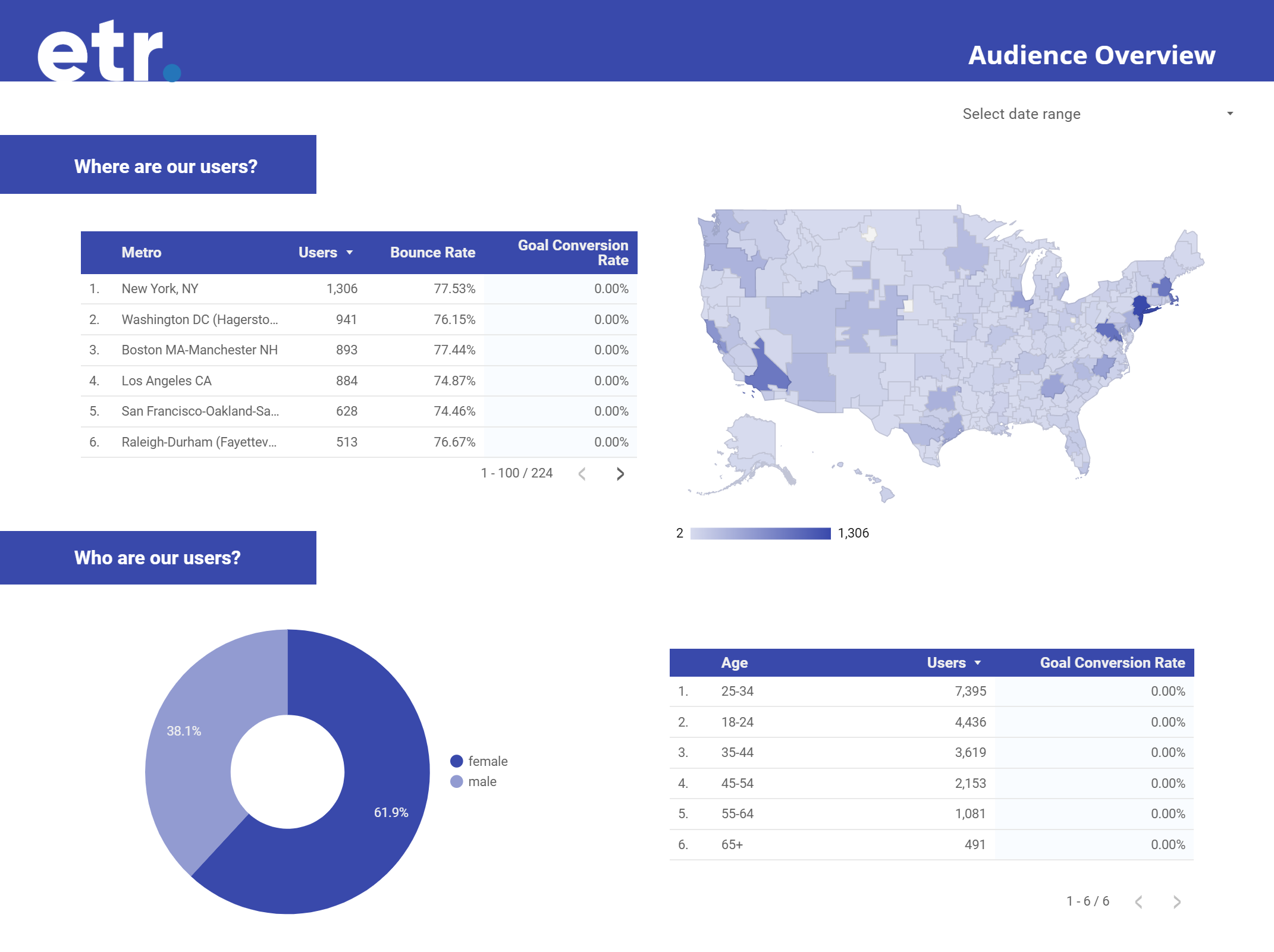This screenshot has height=952, width=1274.
Task: Click the date range dropdown arrow
Action: (x=1230, y=114)
